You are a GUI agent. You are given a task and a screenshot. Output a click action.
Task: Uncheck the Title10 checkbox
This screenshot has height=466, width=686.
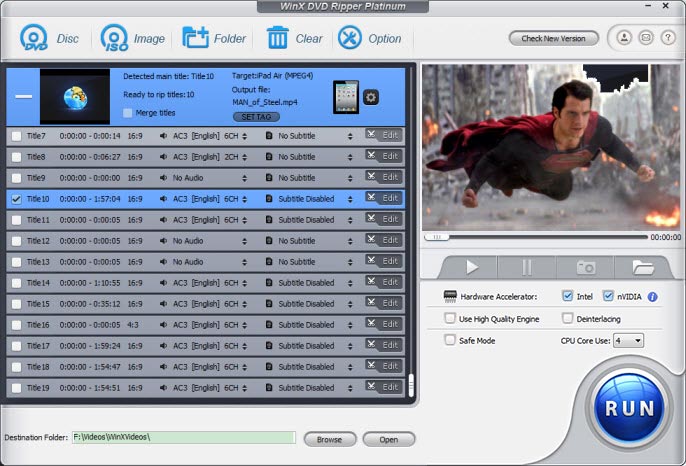click(x=16, y=199)
